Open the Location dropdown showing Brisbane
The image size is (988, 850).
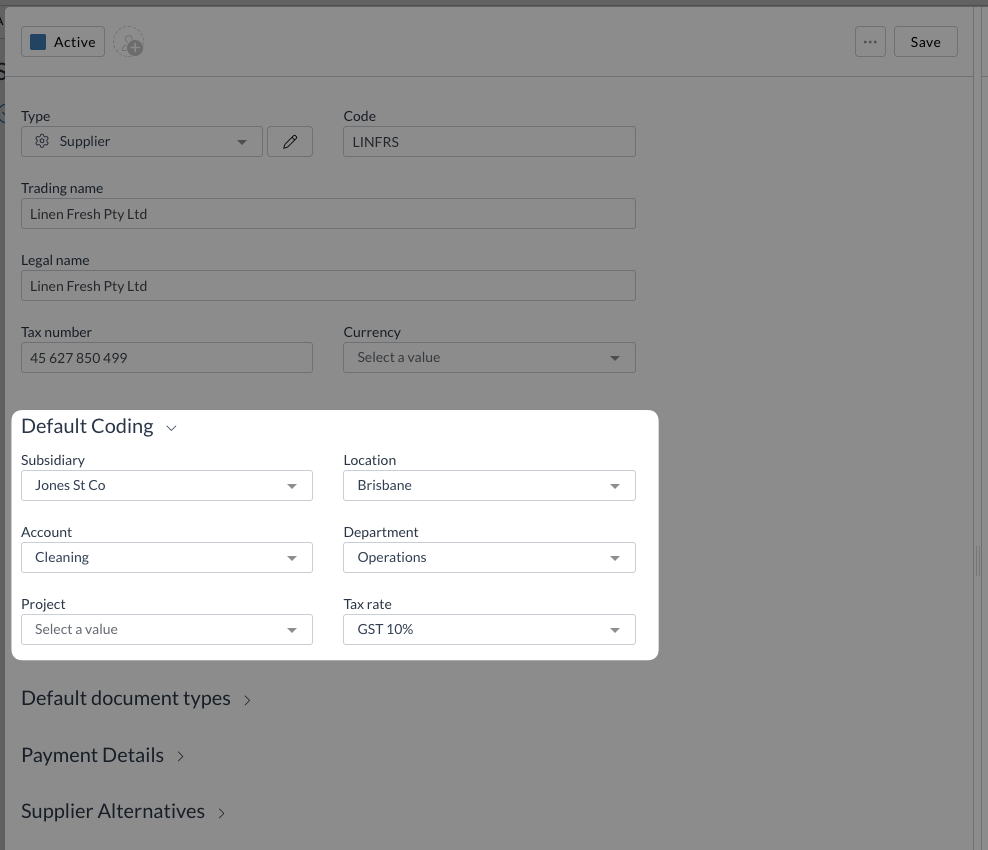coord(489,486)
